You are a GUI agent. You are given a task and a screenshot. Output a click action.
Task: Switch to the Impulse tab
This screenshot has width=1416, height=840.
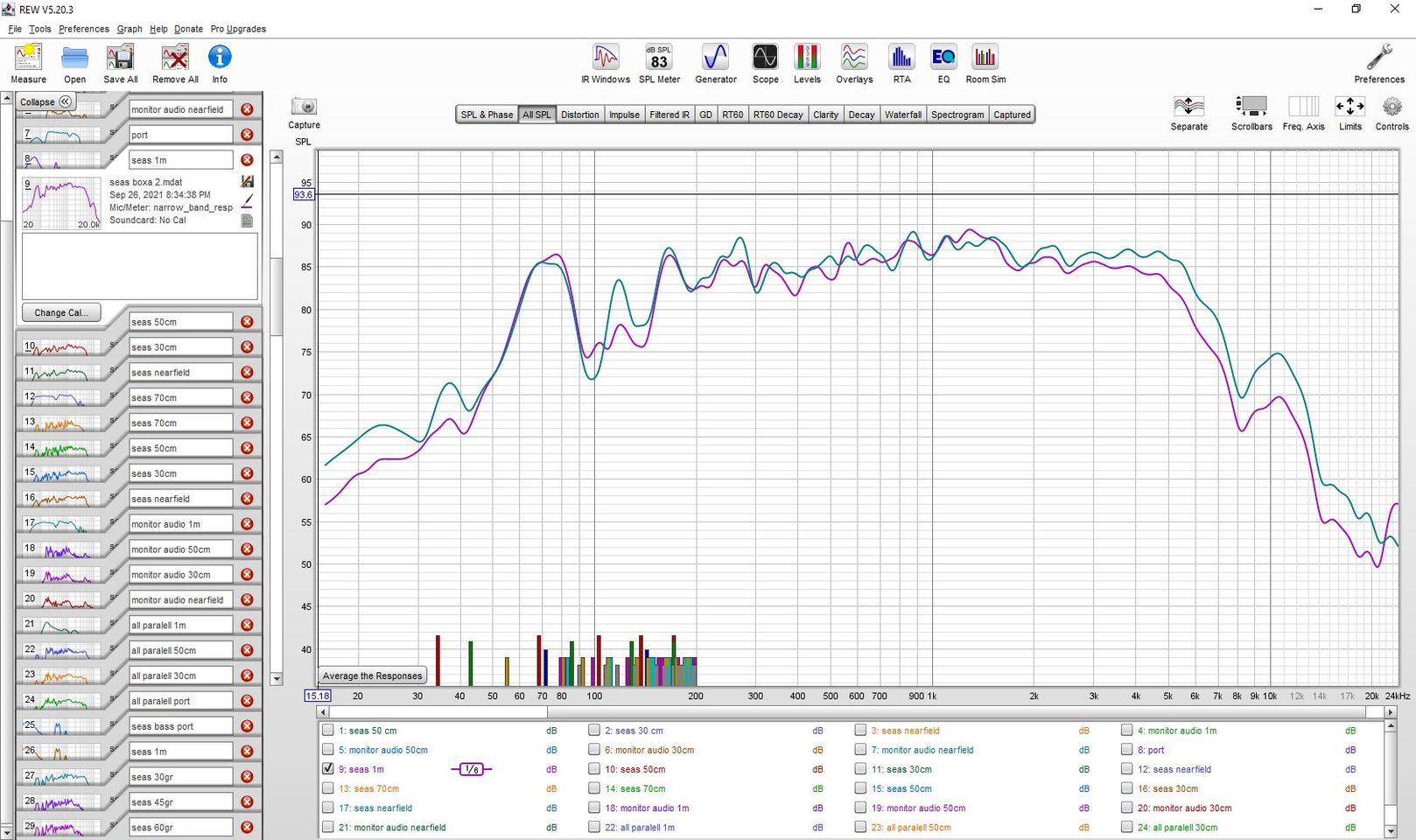click(x=624, y=115)
